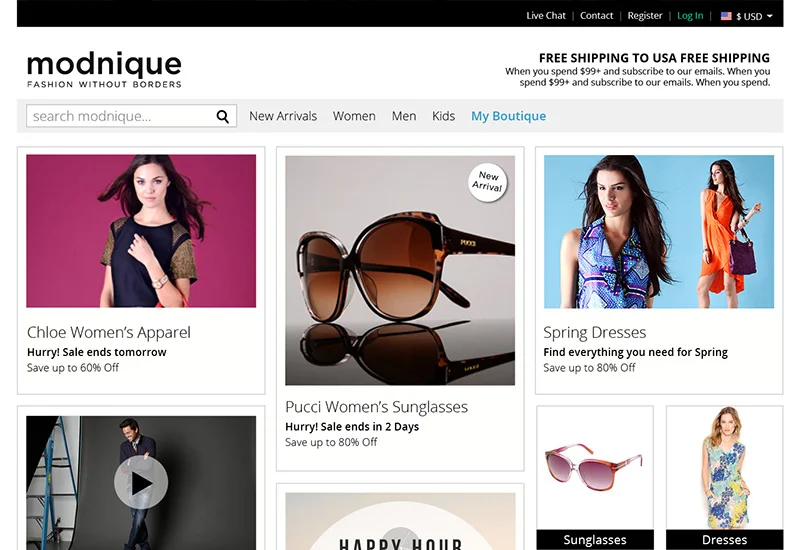This screenshot has height=550, width=800.
Task: Click "Hurry! Sale ends tomorrow" text
Action: tap(97, 352)
